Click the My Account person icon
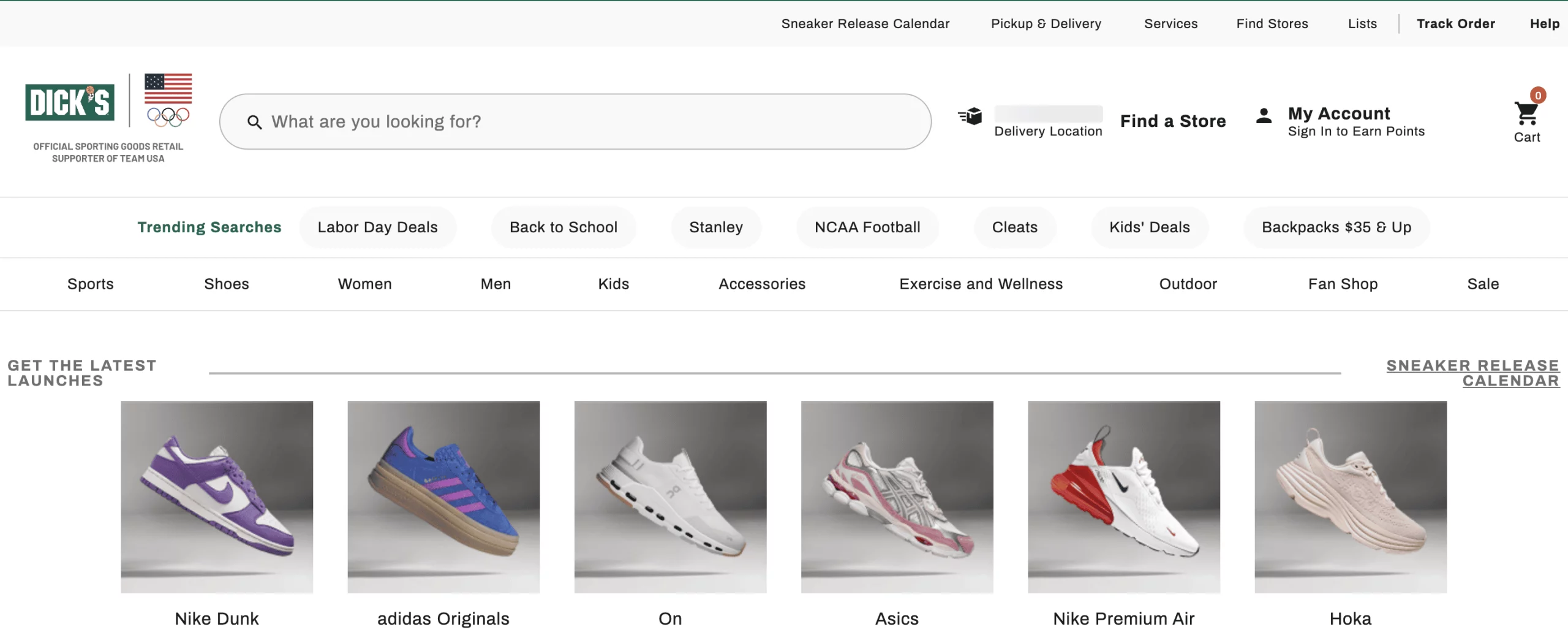This screenshot has width=1568, height=643. tap(1264, 116)
